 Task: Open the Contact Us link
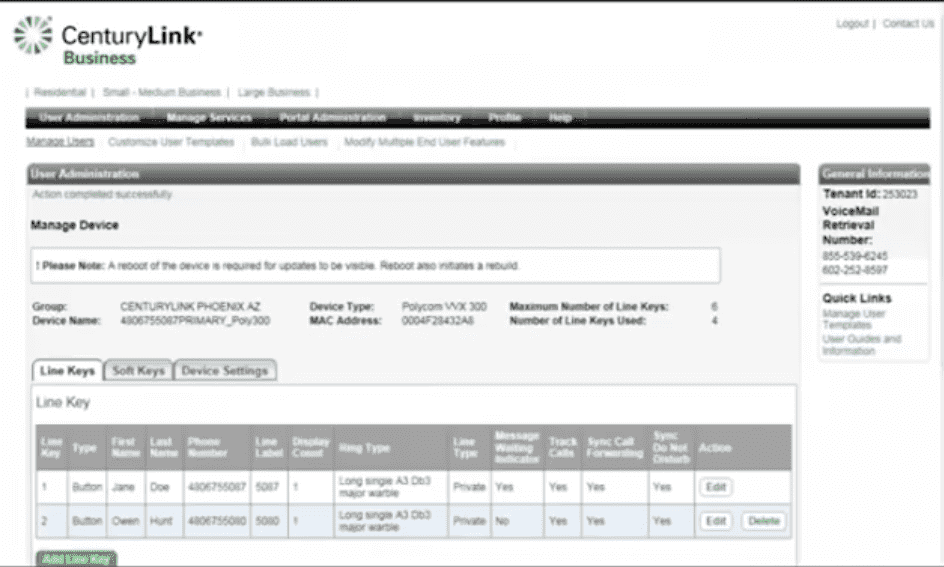pos(908,24)
